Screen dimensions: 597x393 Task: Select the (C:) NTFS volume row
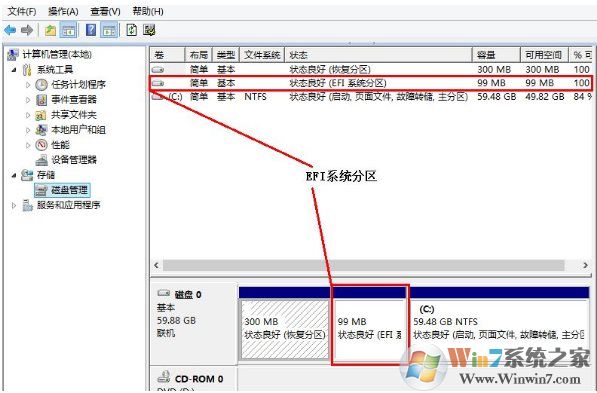tap(371, 97)
